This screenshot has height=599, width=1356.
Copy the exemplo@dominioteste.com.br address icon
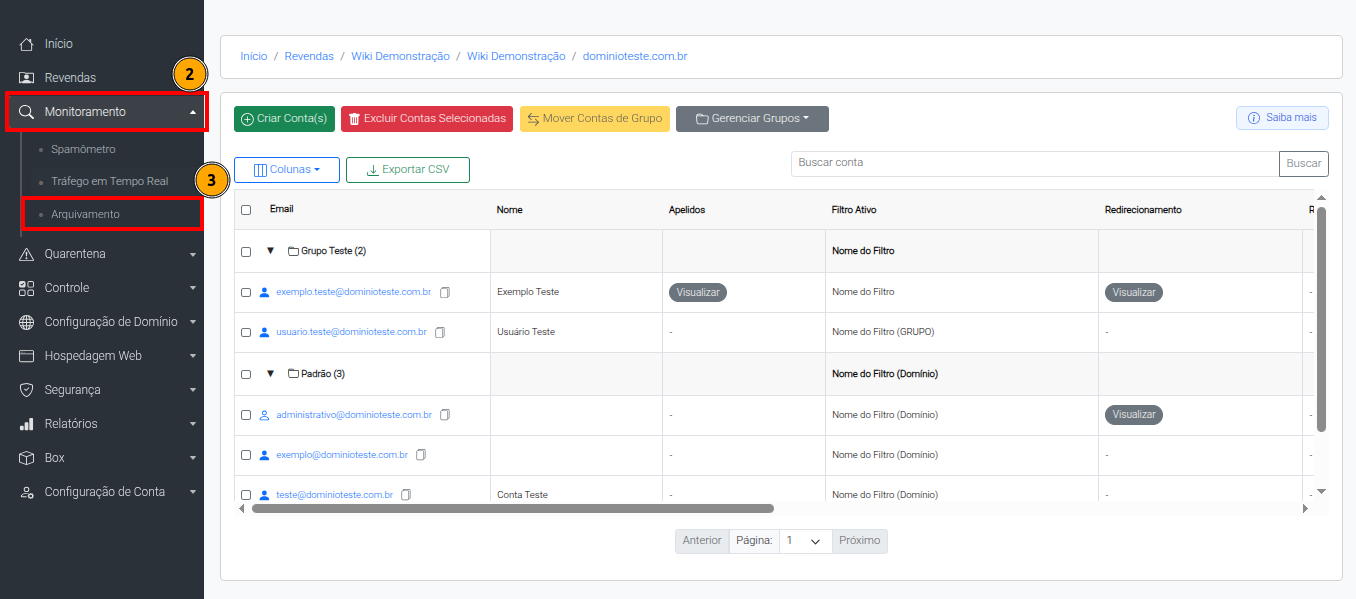[421, 454]
